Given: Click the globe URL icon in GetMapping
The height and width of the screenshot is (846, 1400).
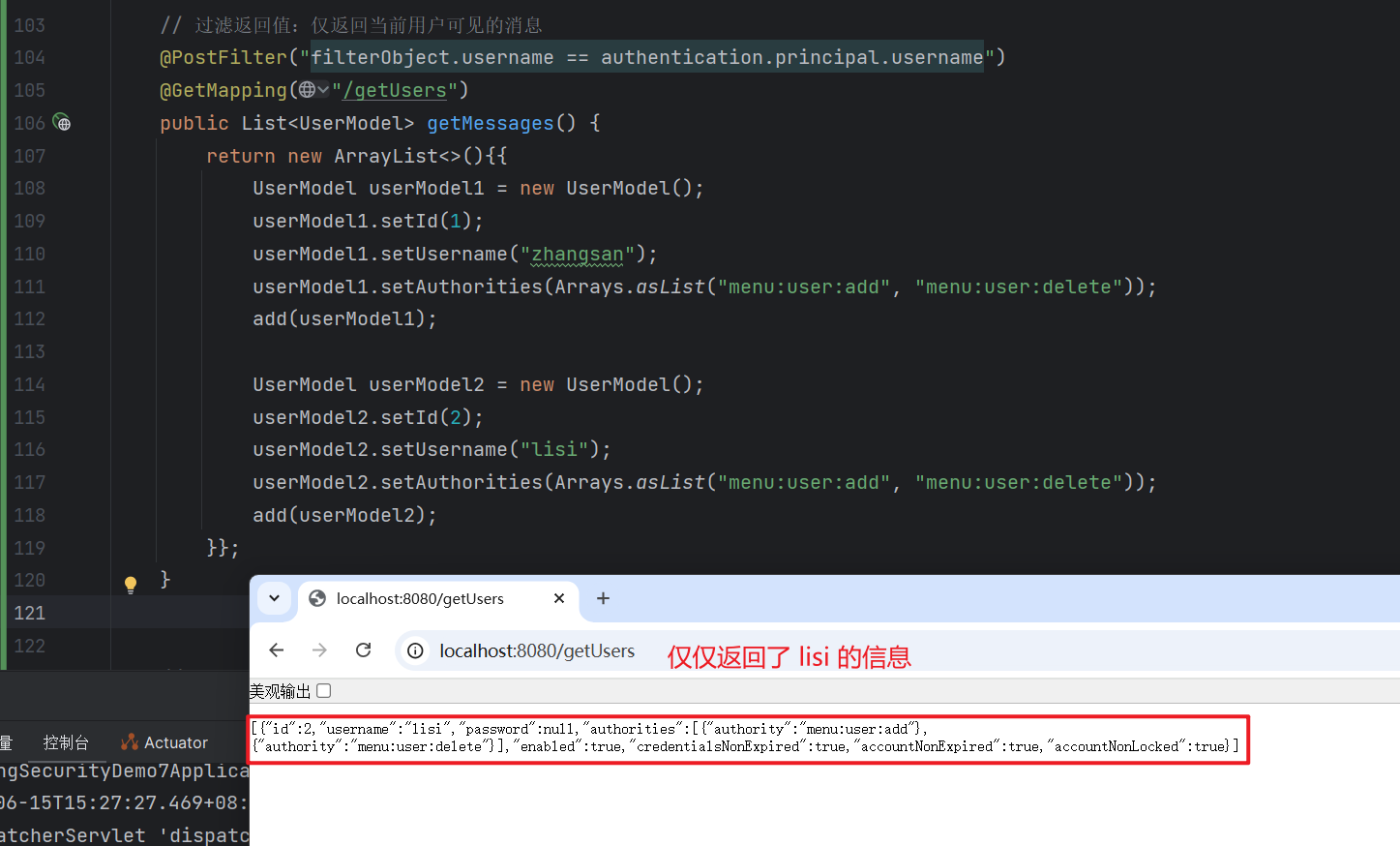Looking at the screenshot, I should [307, 90].
